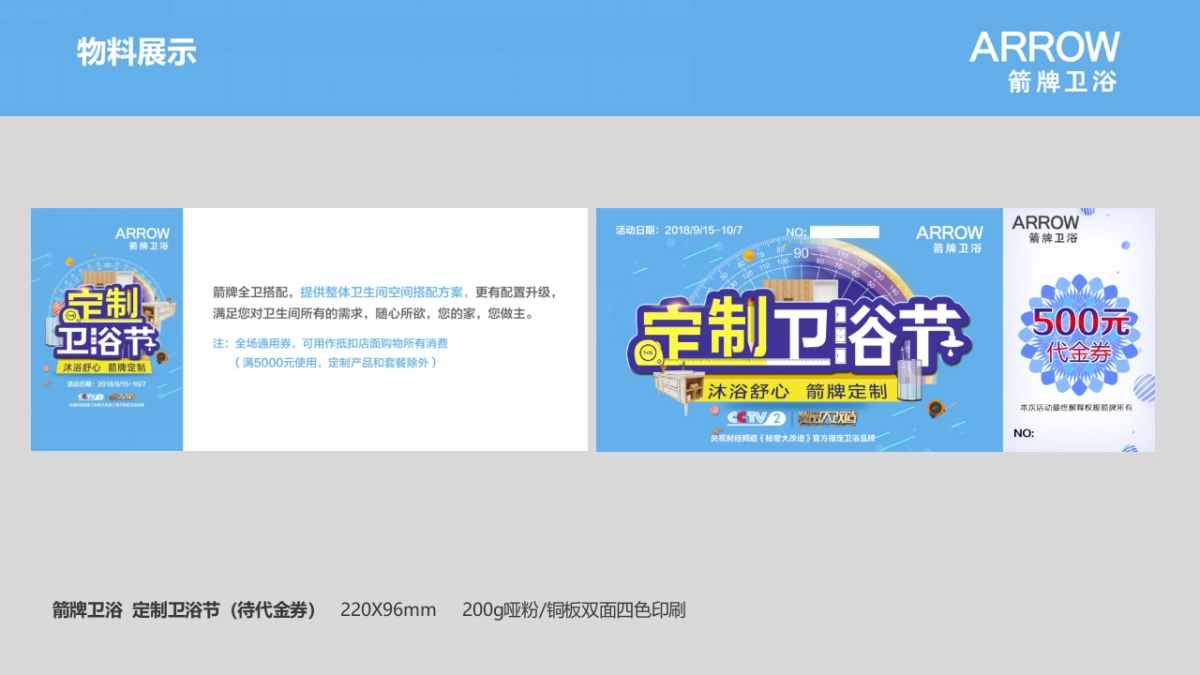Click the 秘密大改造 program logo

(x=828, y=417)
